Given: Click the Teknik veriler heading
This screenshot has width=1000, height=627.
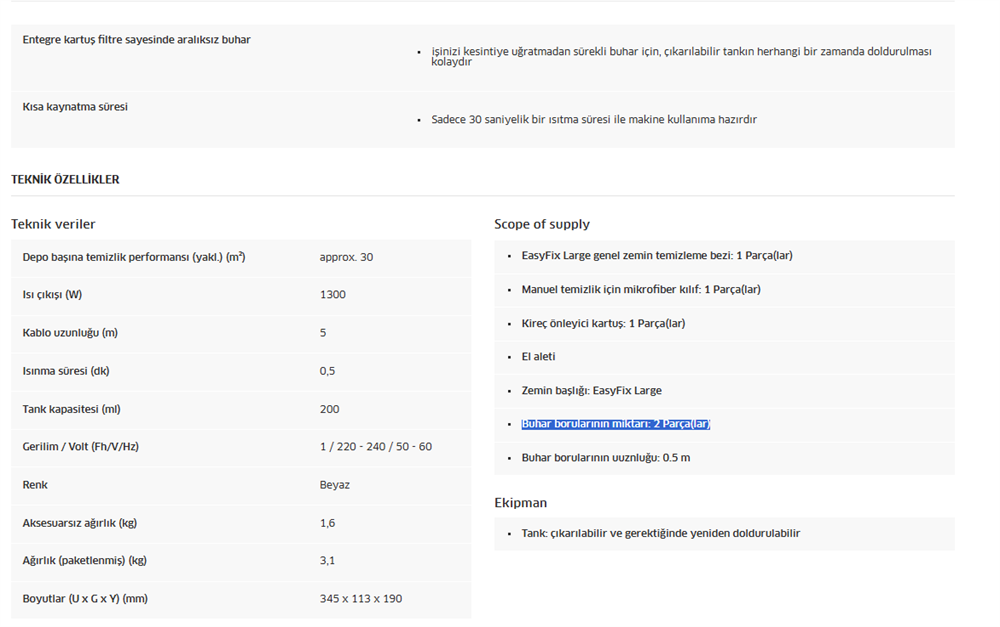Looking at the screenshot, I should 53,224.
